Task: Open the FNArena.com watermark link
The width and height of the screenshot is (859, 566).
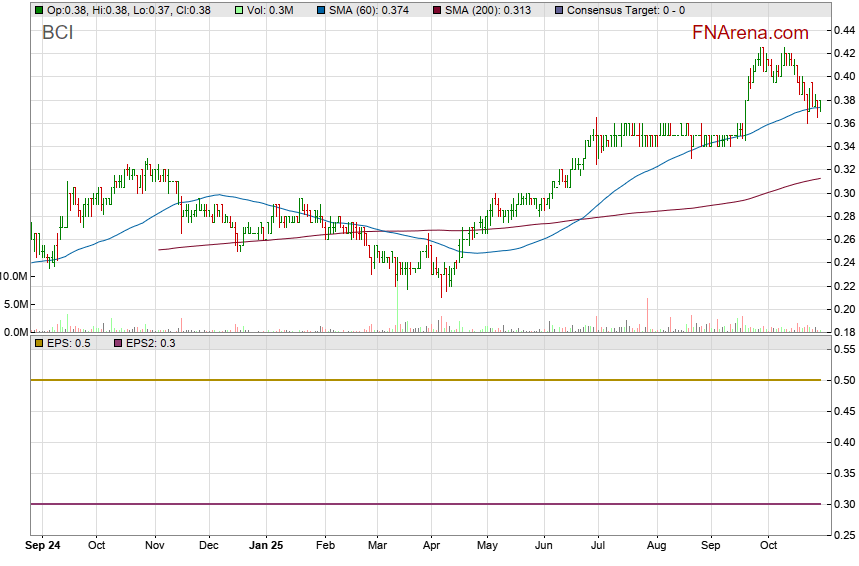Action: pos(750,33)
